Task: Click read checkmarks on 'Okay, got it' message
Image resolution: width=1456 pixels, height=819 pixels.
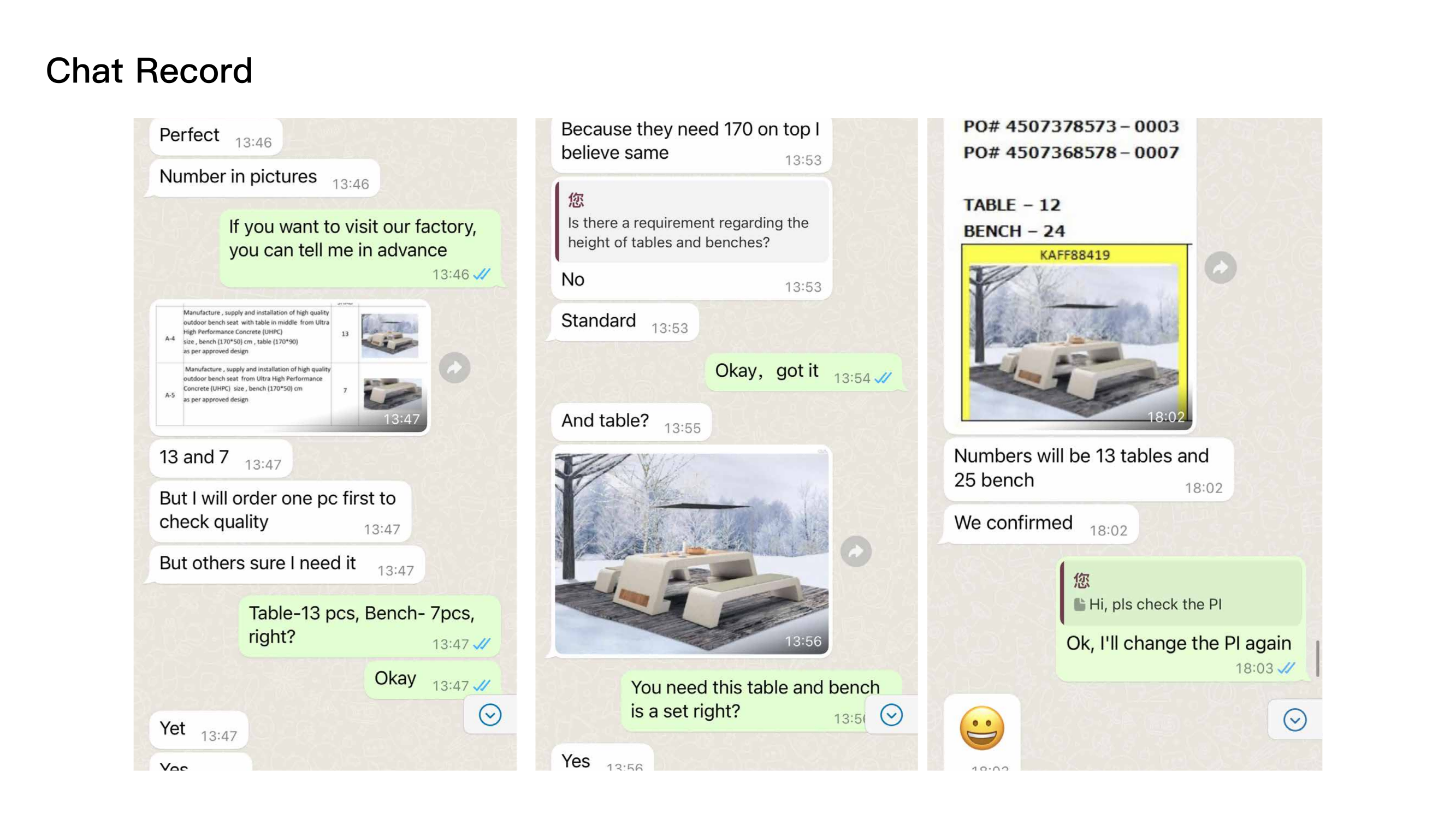Action: (883, 378)
